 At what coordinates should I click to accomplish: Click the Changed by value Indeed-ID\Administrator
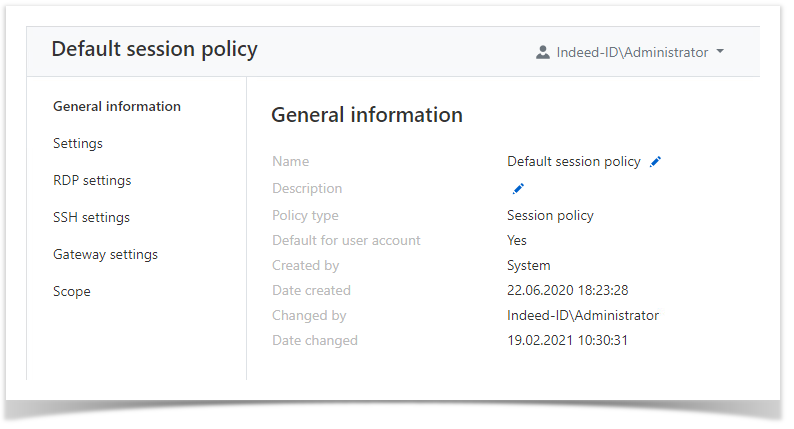(583, 316)
